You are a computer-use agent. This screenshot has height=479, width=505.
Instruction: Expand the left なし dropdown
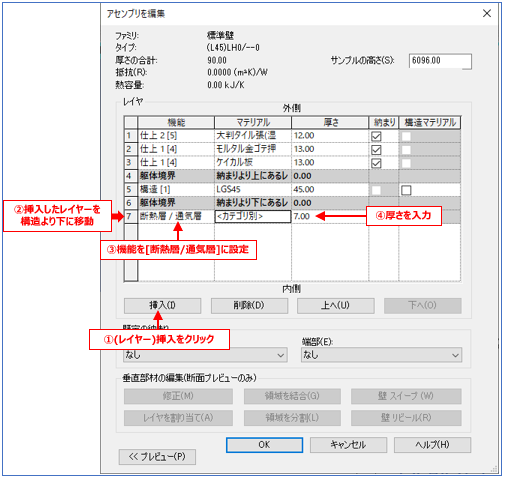coord(205,355)
